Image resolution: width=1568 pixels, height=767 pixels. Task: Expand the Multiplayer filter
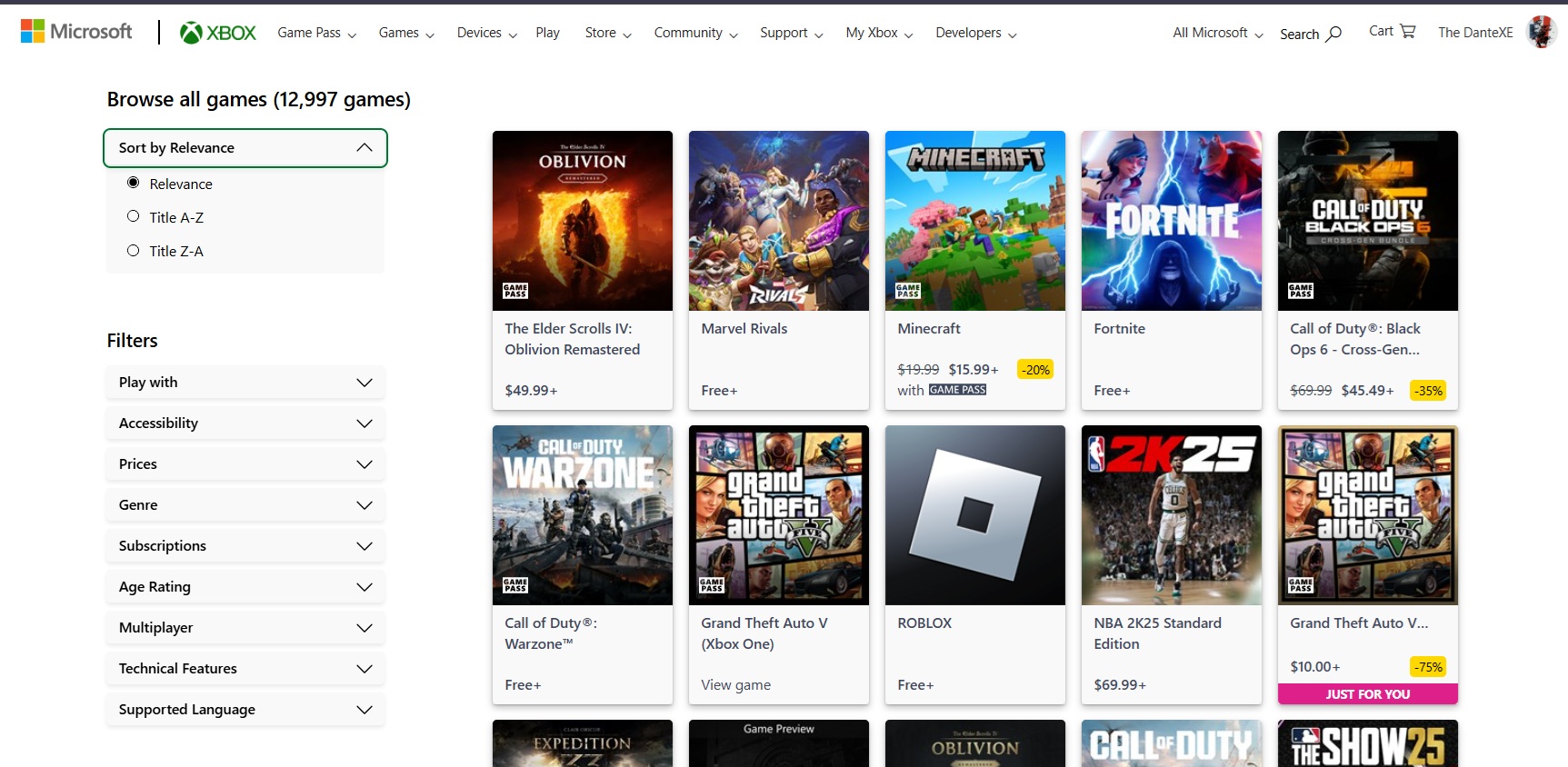click(245, 628)
